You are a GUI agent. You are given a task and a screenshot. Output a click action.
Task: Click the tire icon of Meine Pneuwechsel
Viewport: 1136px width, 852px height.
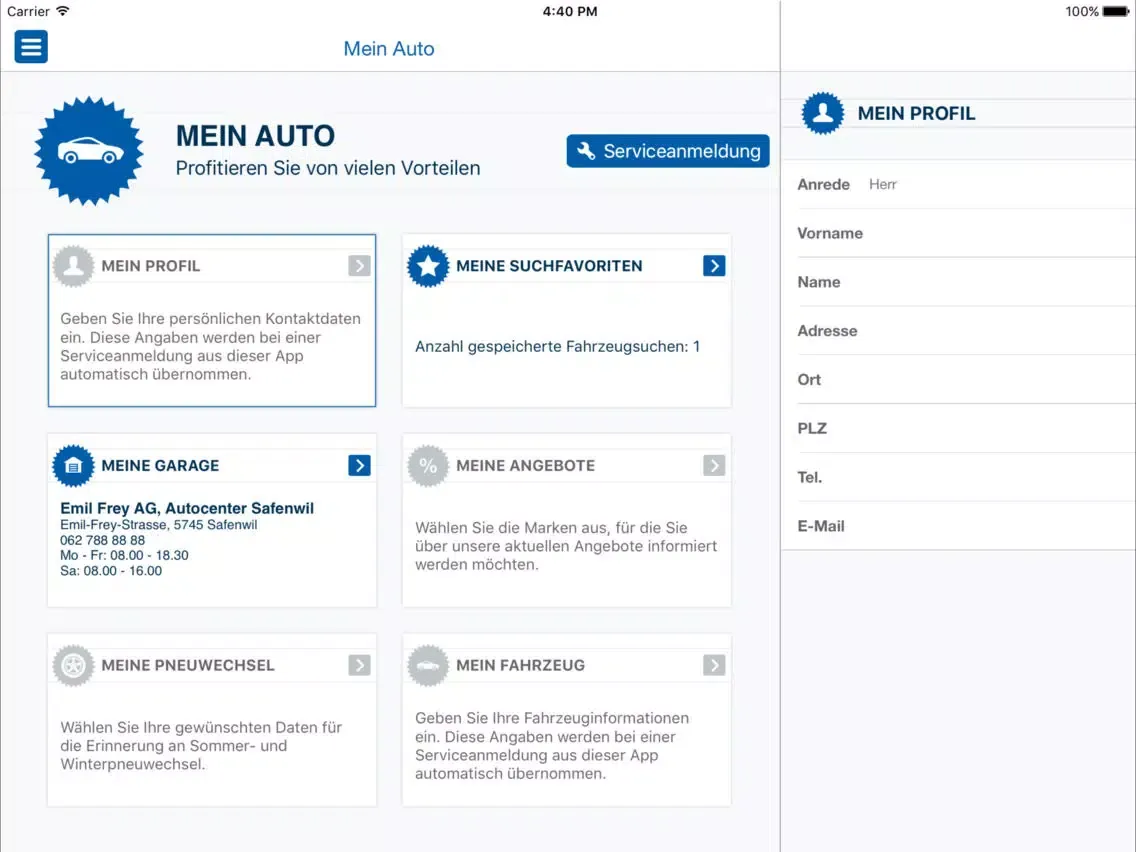[x=73, y=665]
